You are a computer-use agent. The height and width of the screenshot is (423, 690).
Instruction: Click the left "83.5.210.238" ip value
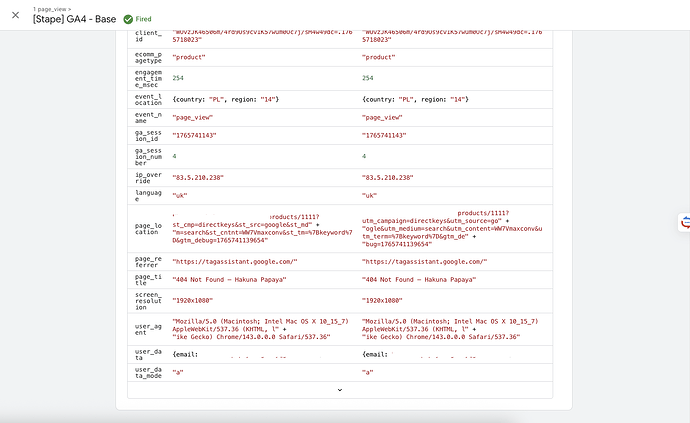click(198, 177)
